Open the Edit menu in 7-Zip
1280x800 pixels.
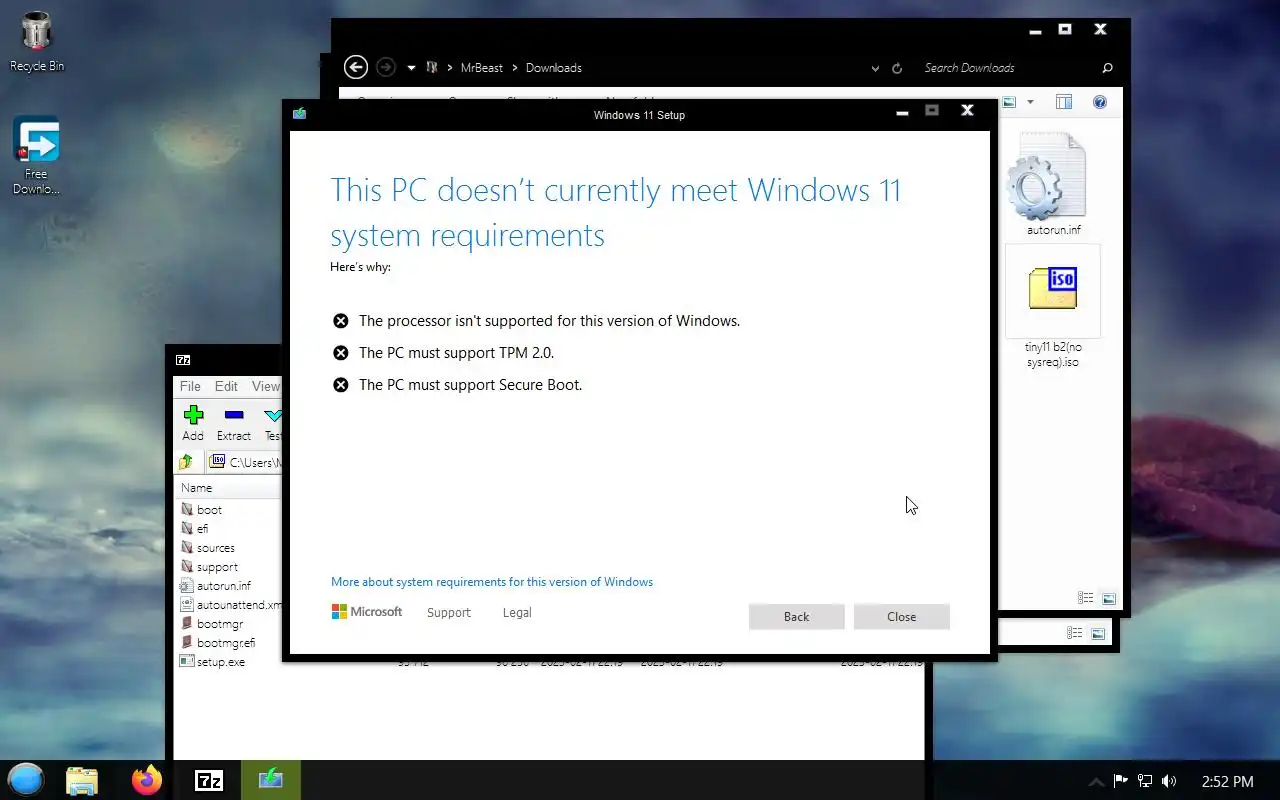click(226, 386)
